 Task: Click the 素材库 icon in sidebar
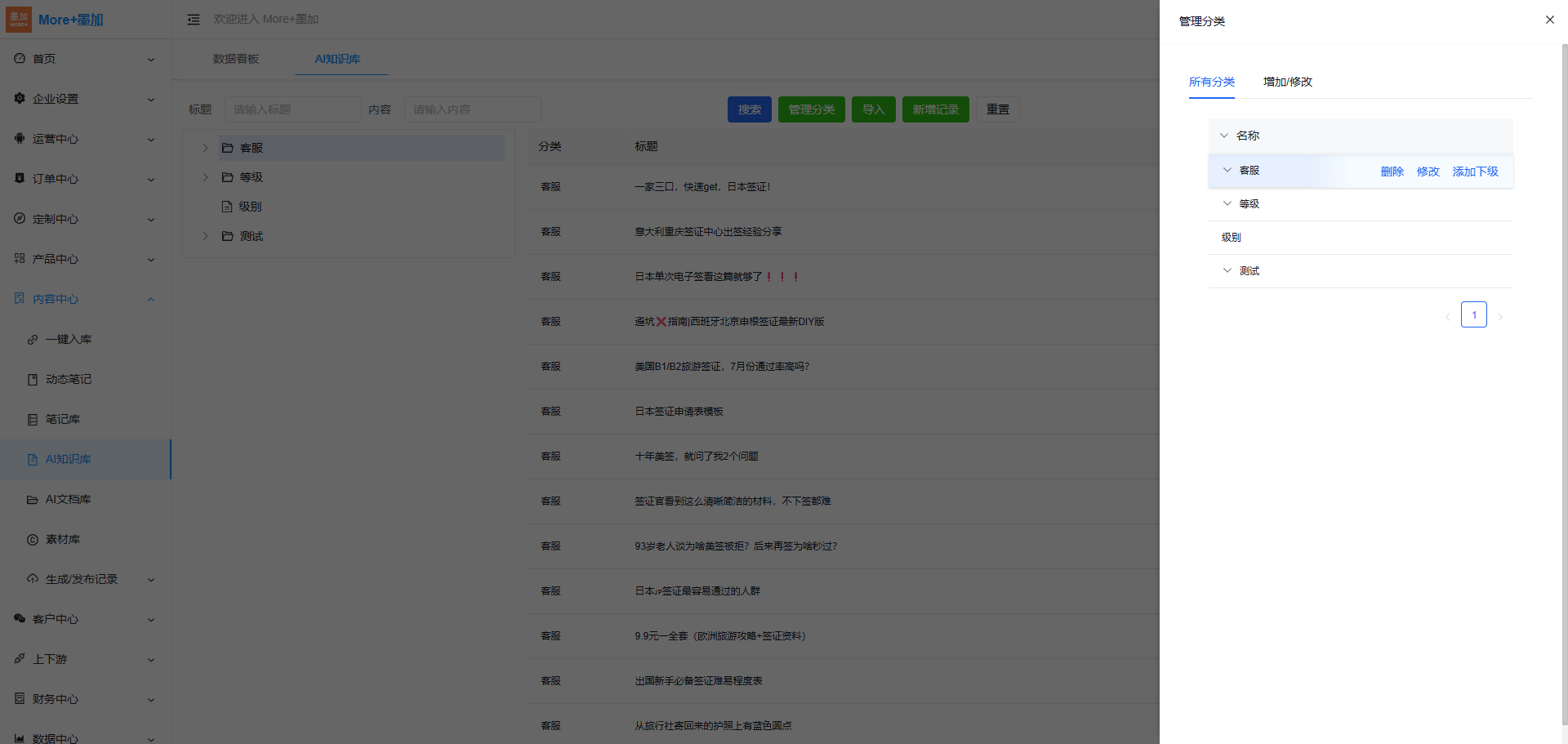[x=33, y=540]
